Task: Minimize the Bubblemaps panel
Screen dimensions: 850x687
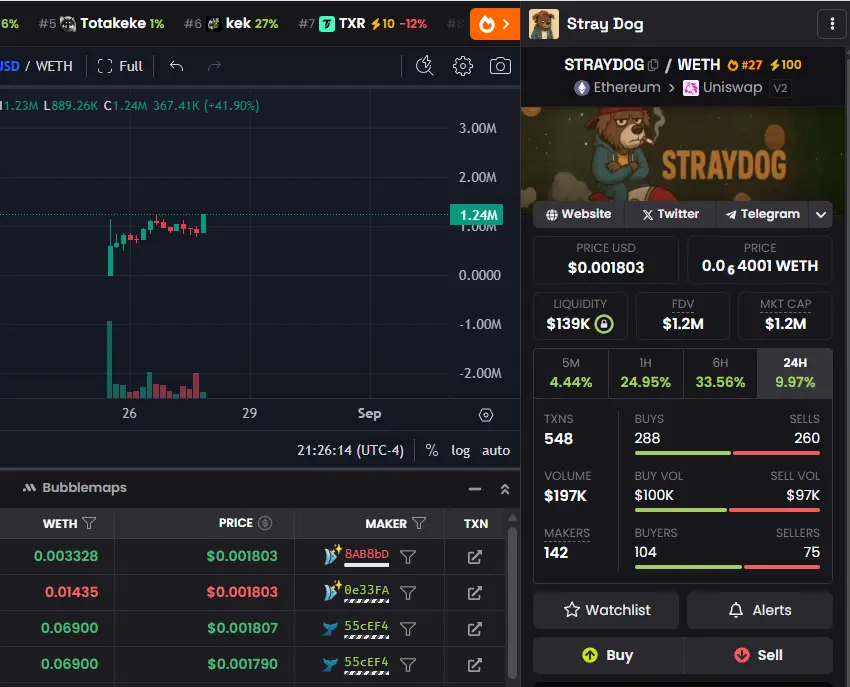Action: pyautogui.click(x=475, y=489)
